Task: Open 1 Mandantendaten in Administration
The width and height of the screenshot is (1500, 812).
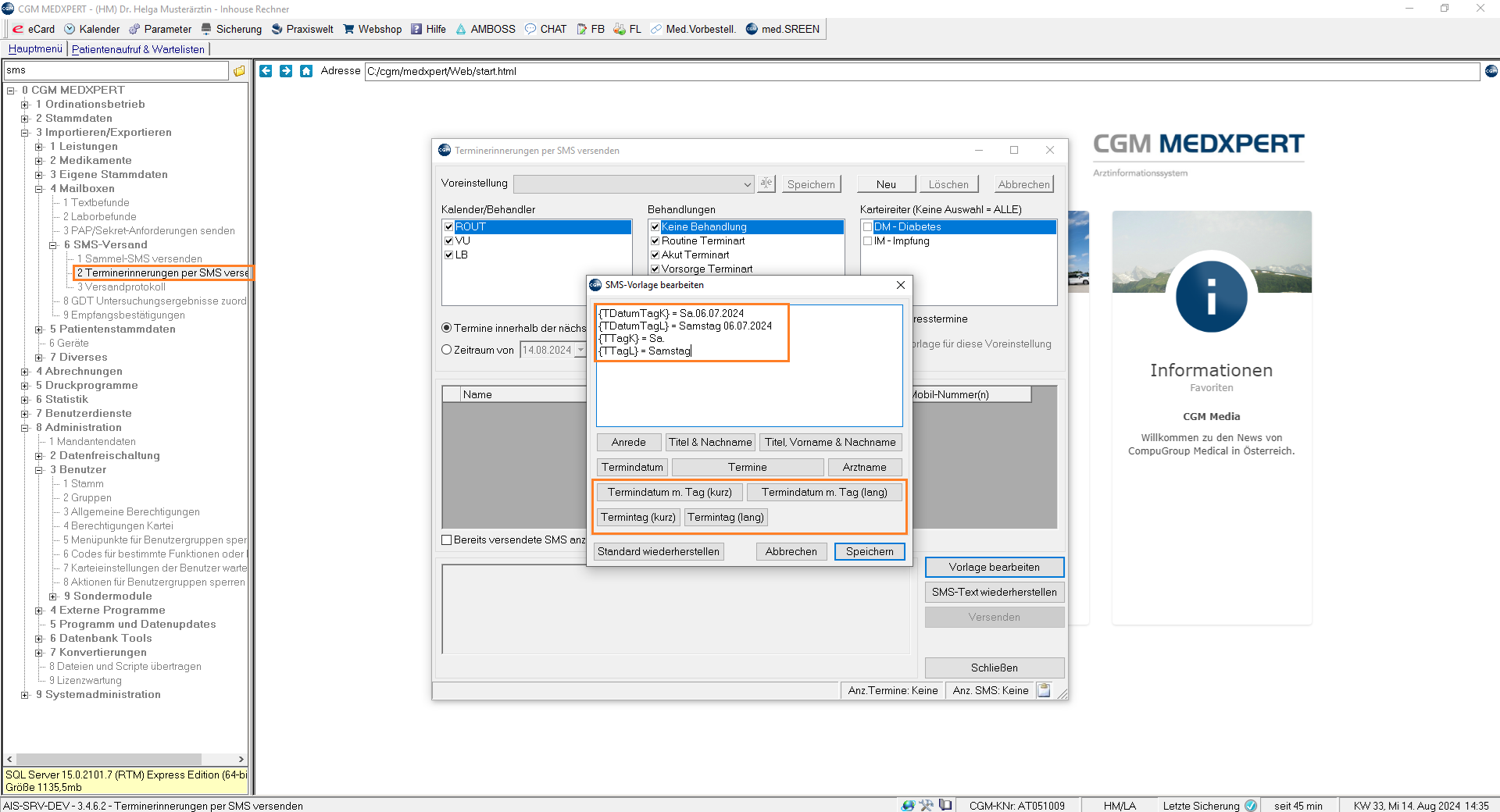Action: (x=92, y=441)
